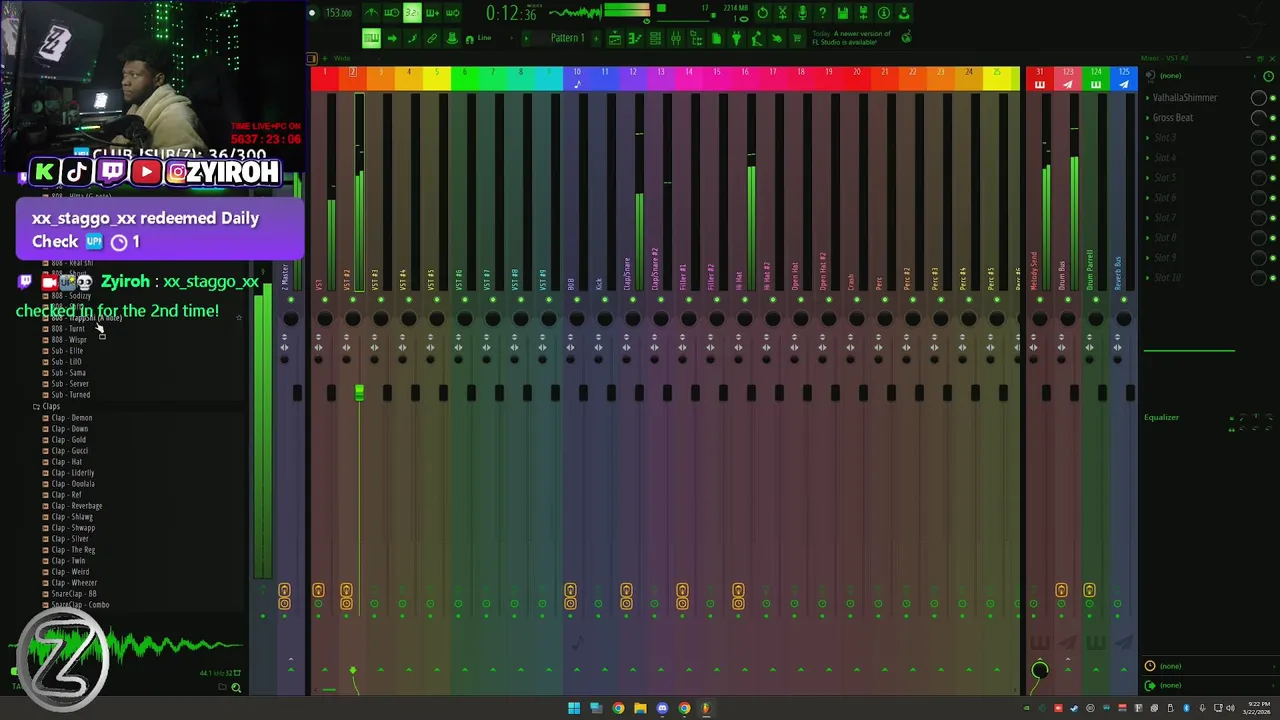
Task: Click the FL Studio update news text
Action: (853, 38)
